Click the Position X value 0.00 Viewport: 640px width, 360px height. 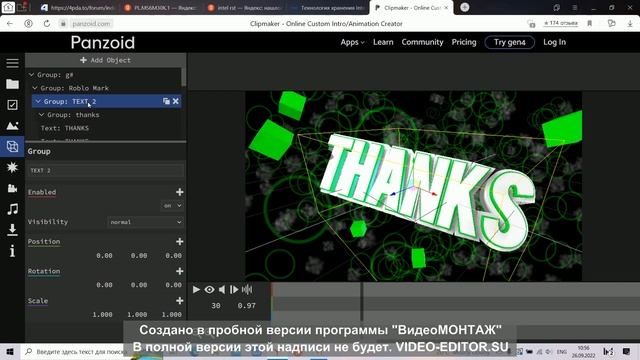(104, 256)
